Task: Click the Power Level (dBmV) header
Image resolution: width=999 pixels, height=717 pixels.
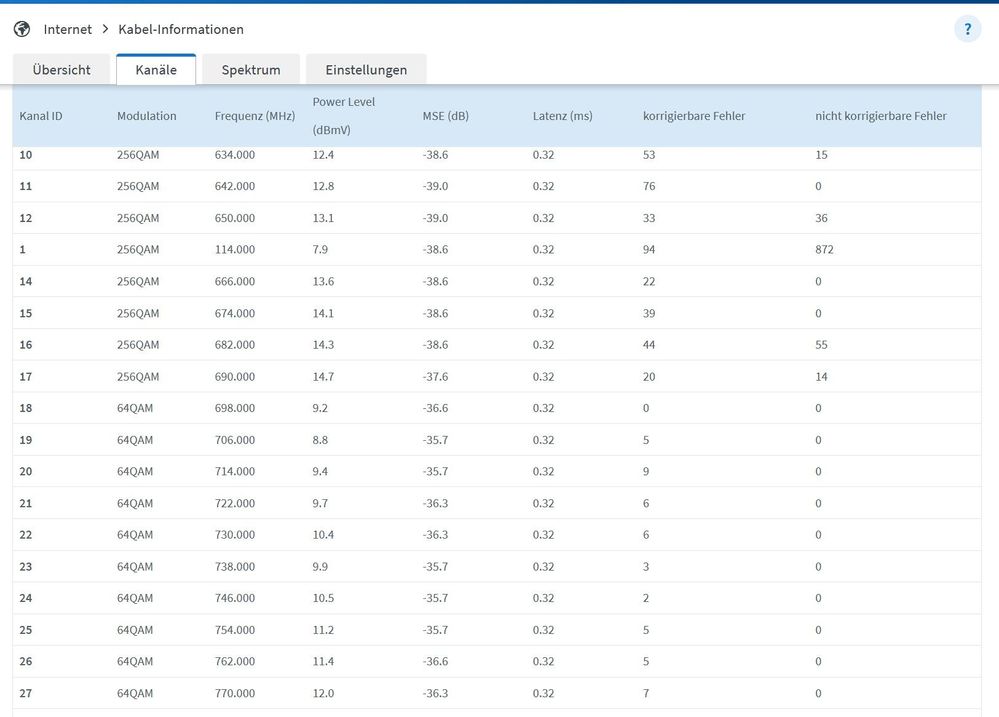Action: [343, 116]
